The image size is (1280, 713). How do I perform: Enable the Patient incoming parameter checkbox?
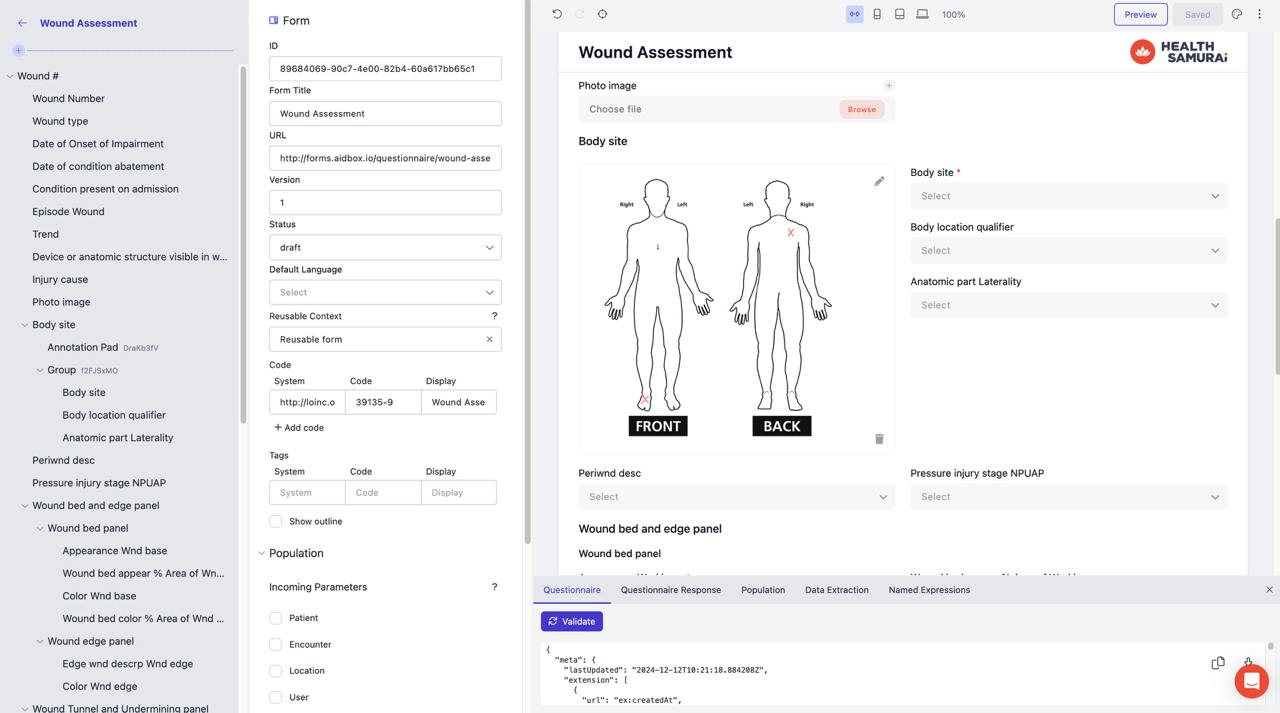(x=276, y=618)
